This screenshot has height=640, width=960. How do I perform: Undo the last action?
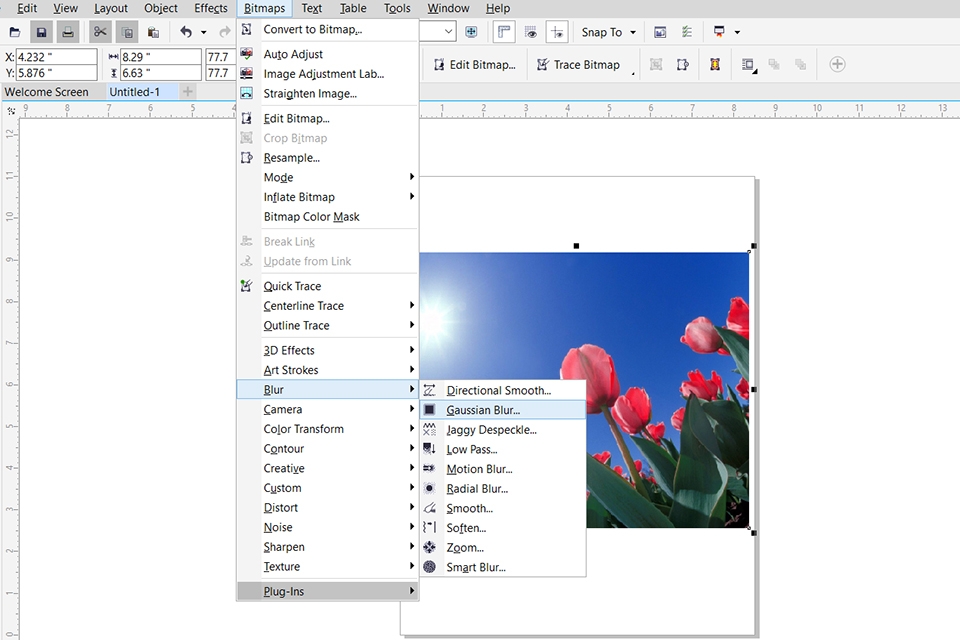(186, 31)
